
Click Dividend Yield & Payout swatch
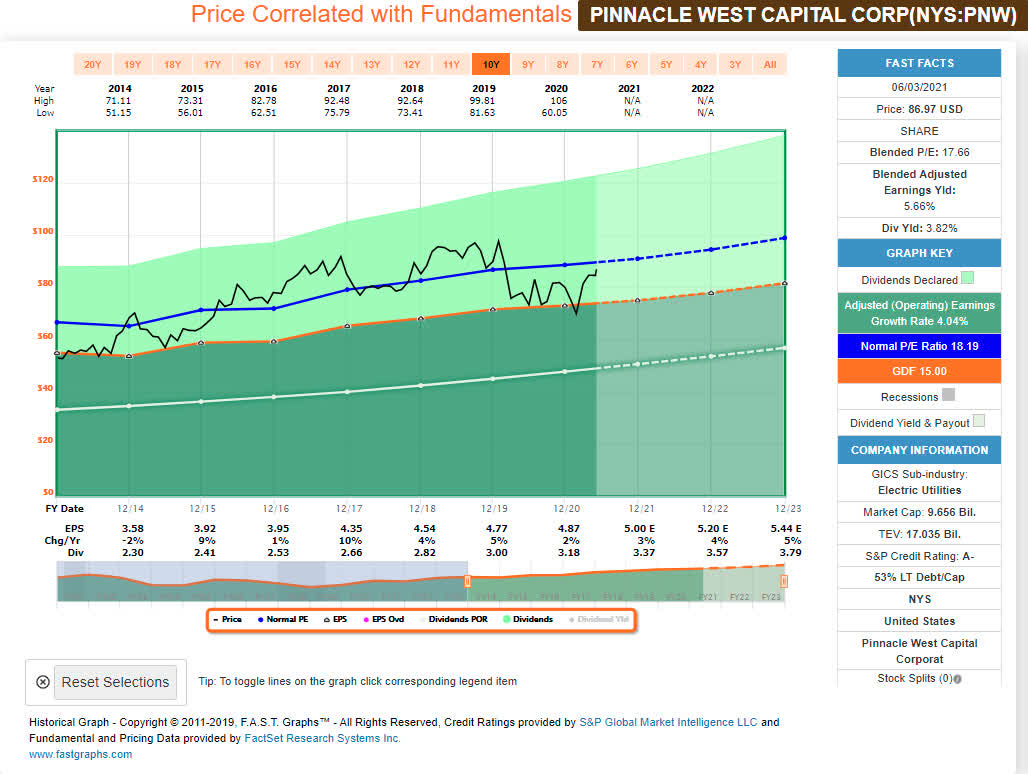point(979,421)
